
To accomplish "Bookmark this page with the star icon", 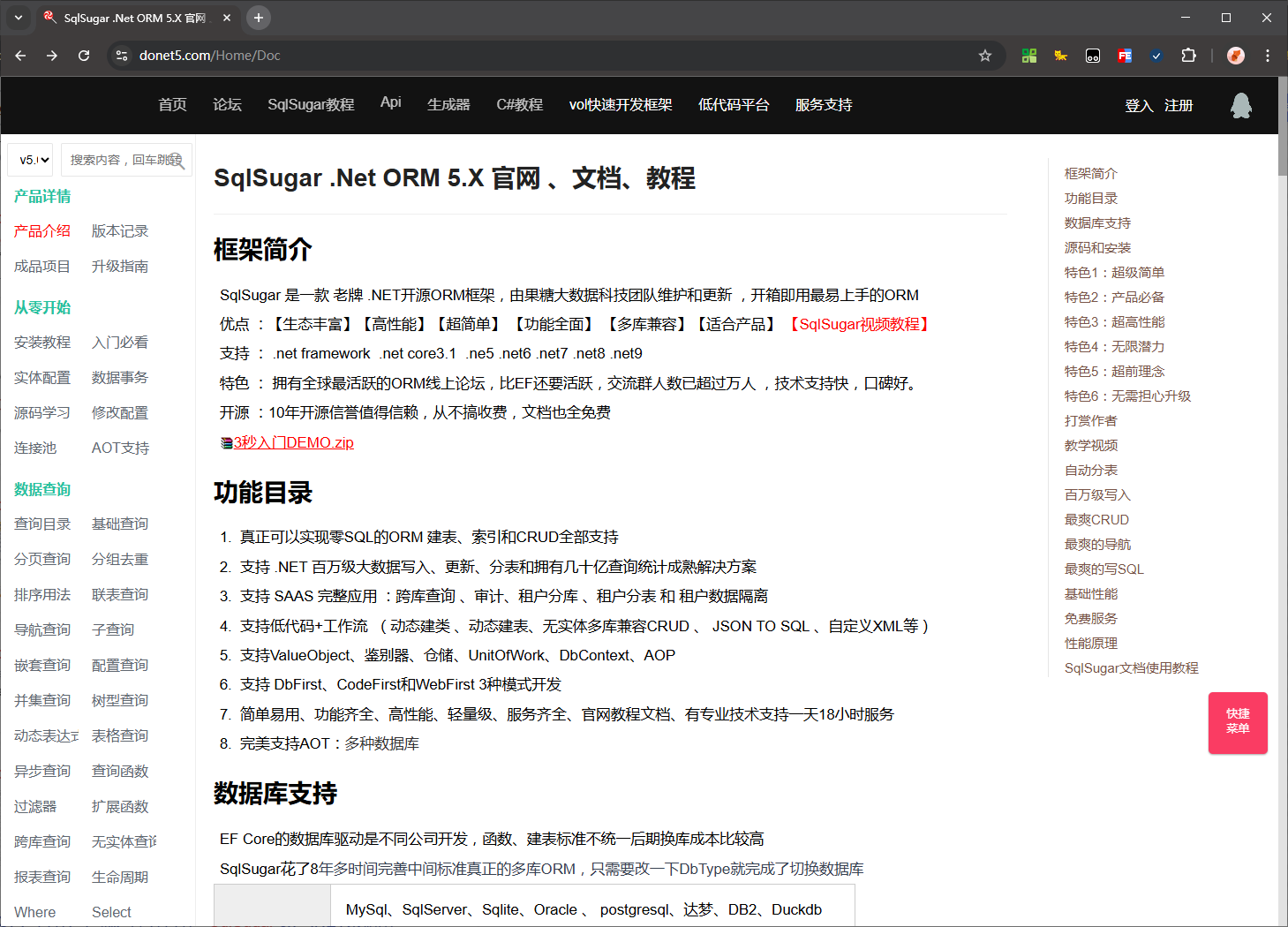I will click(985, 56).
